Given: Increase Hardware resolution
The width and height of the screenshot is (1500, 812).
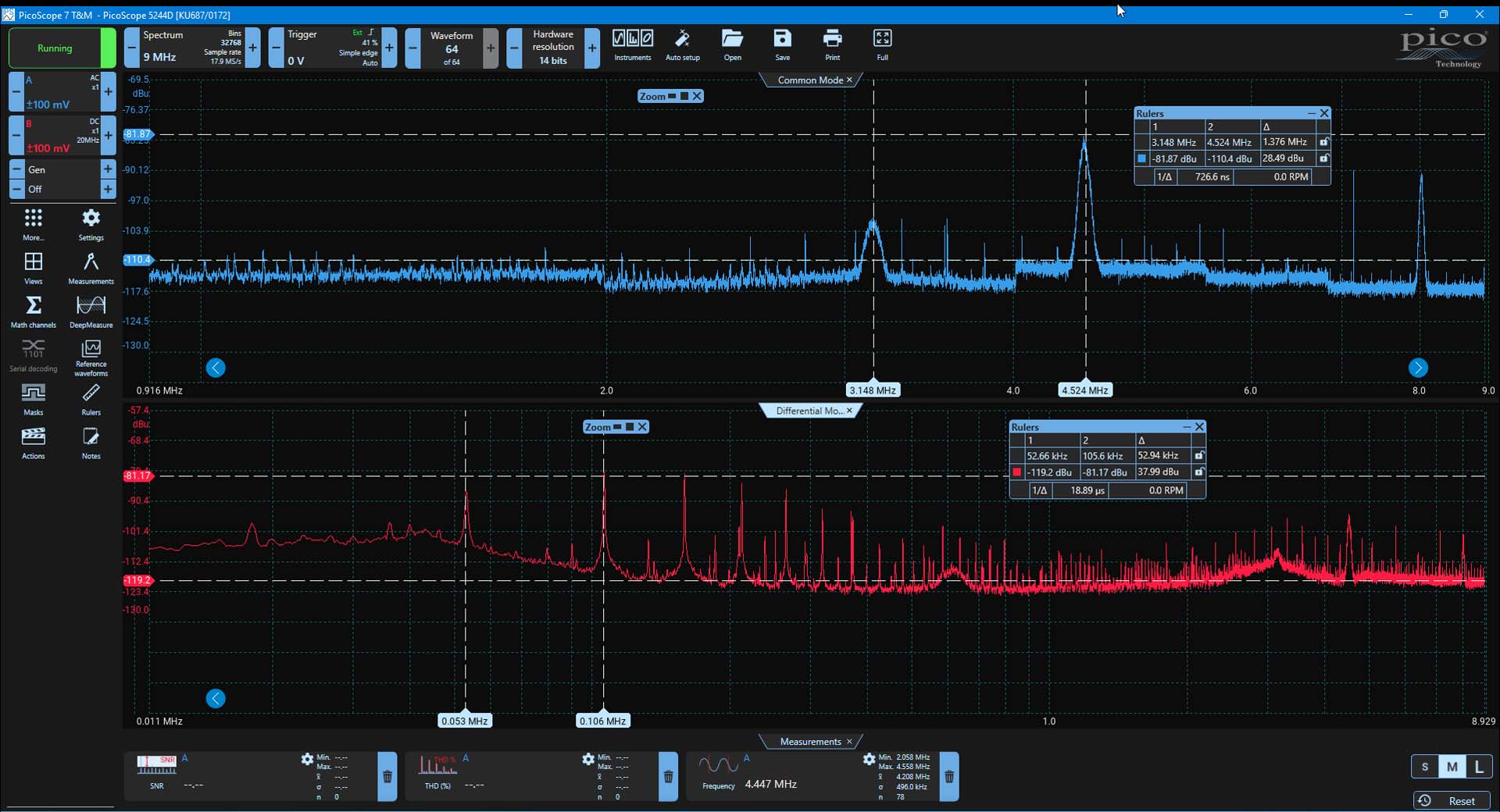Looking at the screenshot, I should pyautogui.click(x=592, y=48).
